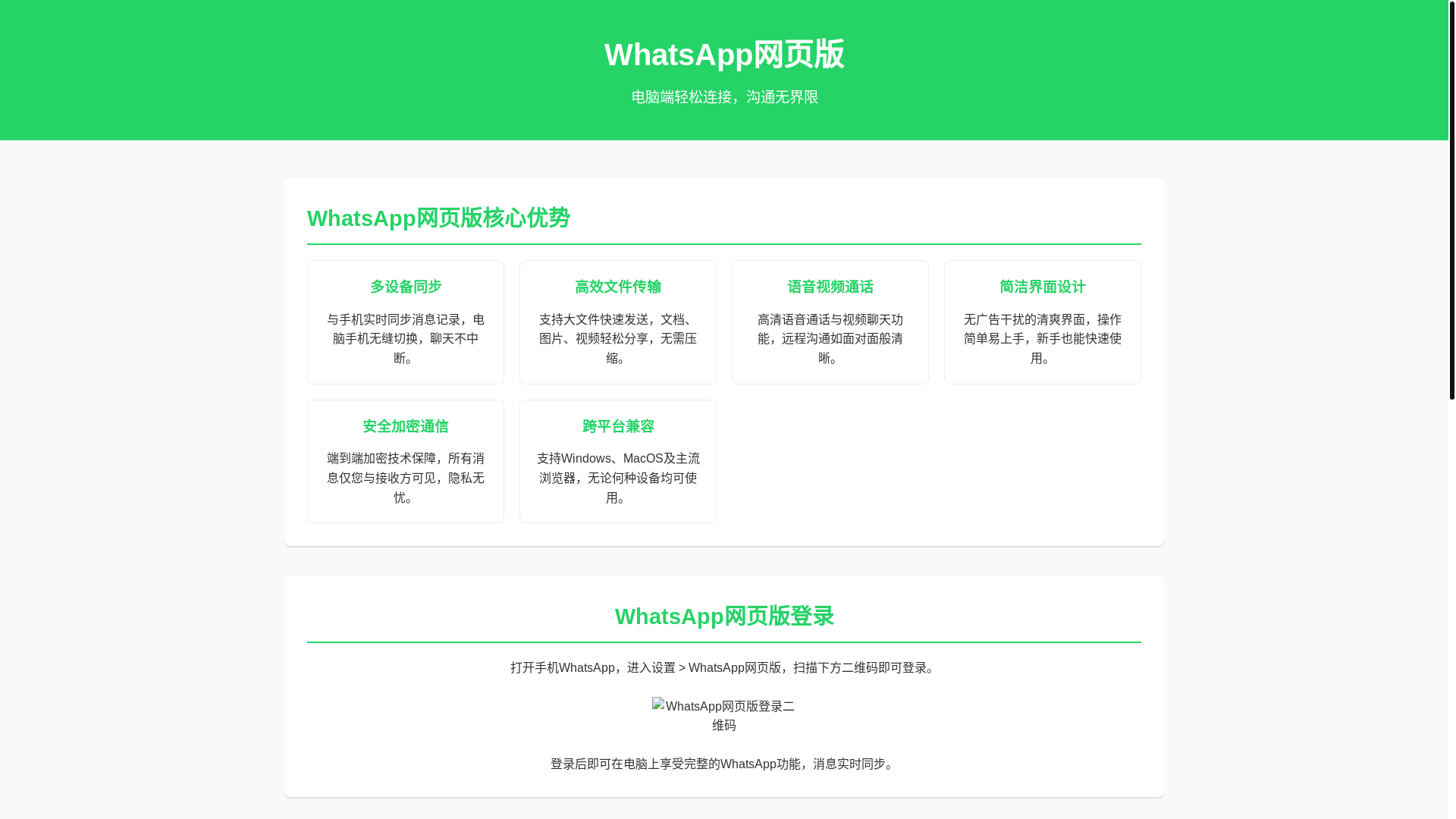1456x819 pixels.
Task: Click description starting 无广告干扰的清爽界面
Action: tap(1043, 339)
